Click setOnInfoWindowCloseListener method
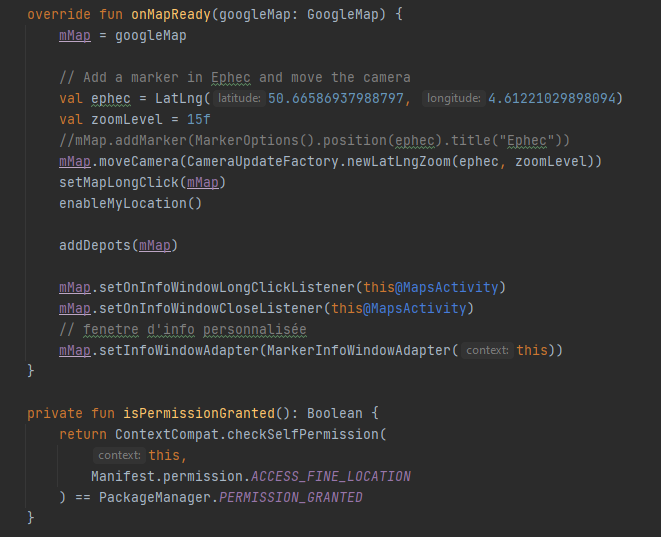661x537 pixels. coord(211,309)
